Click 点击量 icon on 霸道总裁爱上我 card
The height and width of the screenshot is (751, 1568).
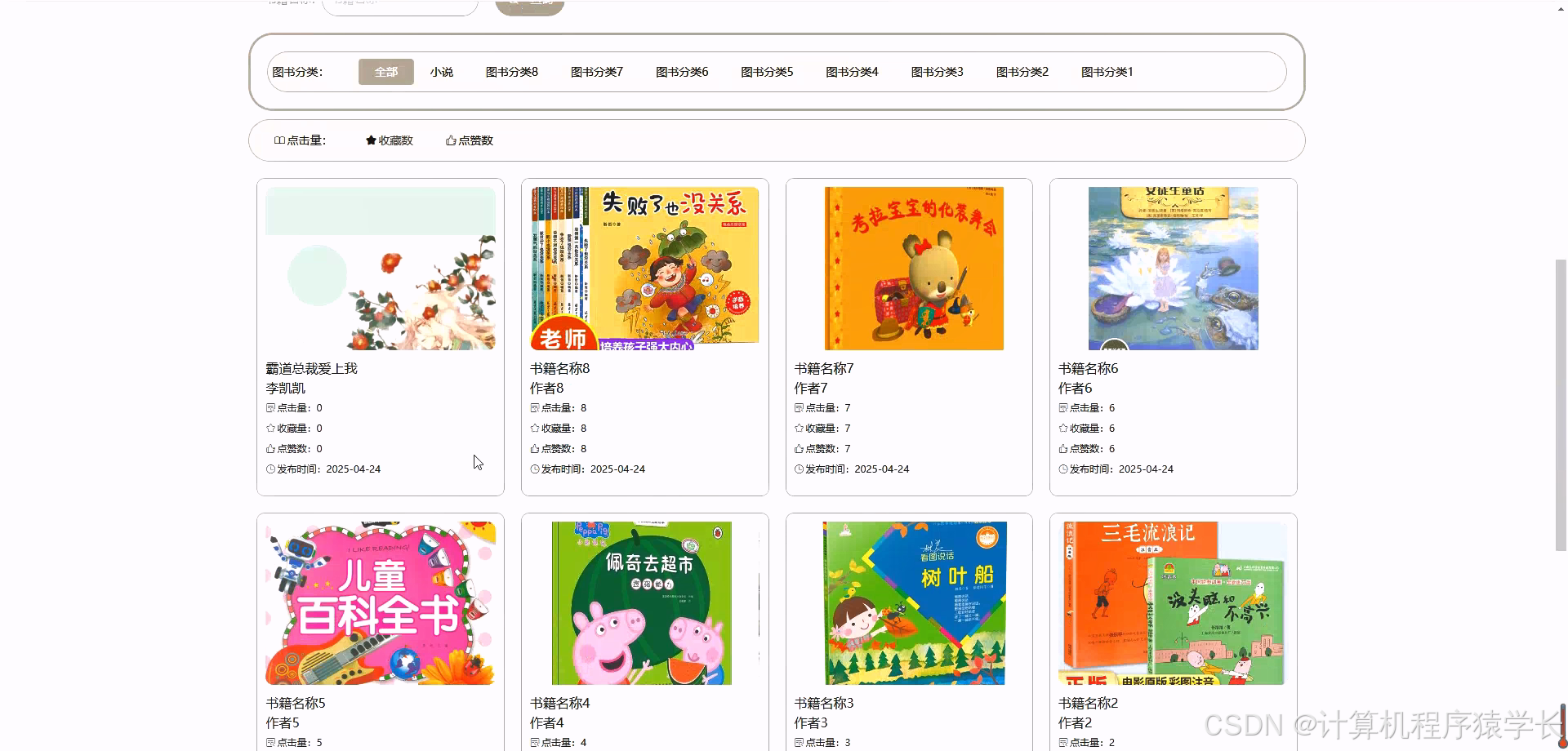[270, 408]
